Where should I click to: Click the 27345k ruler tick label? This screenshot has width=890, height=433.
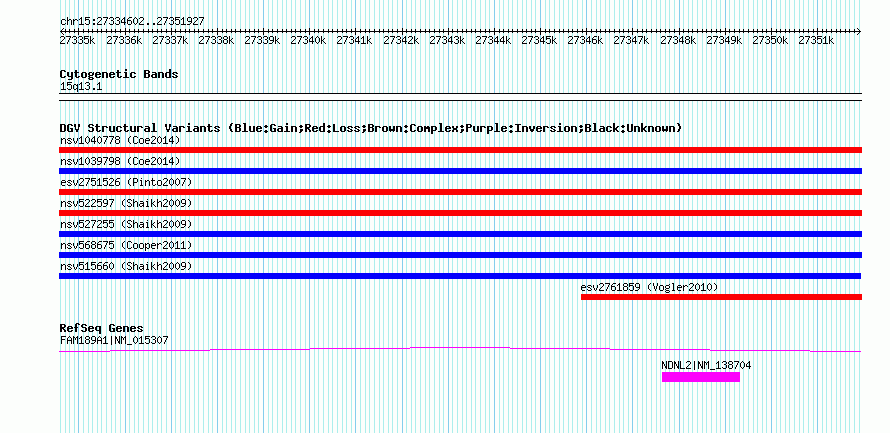click(x=539, y=40)
